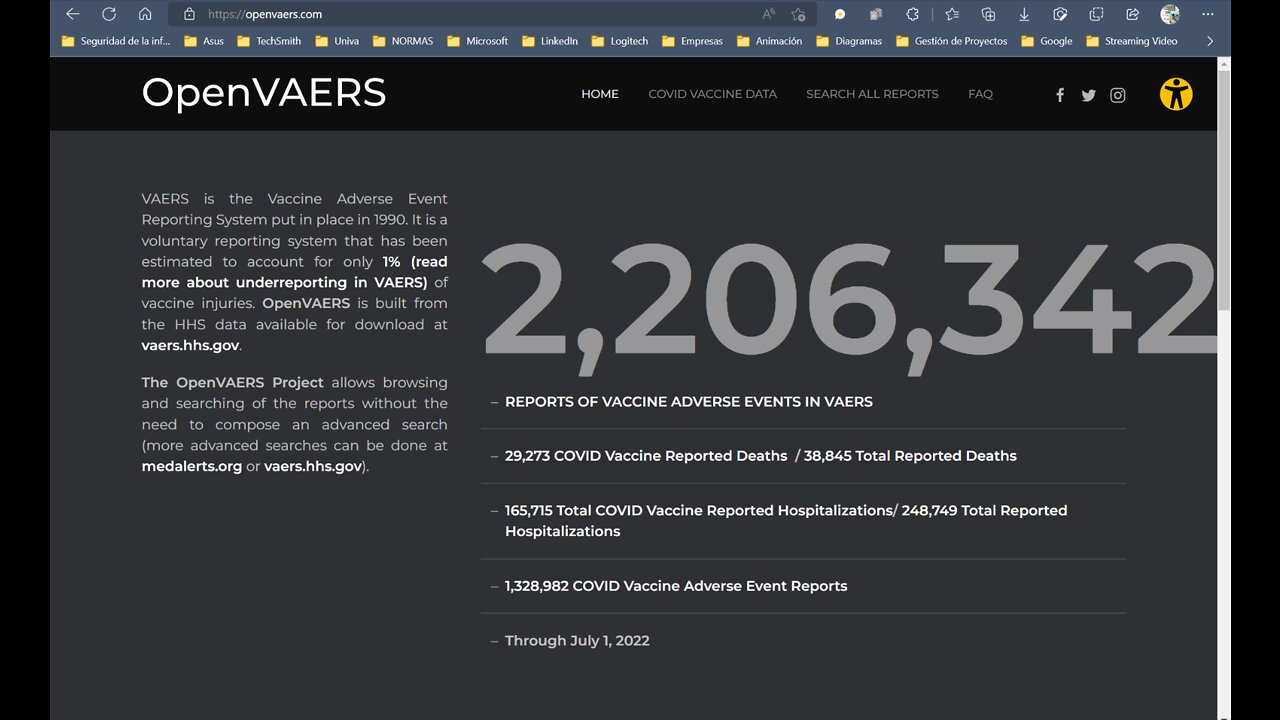This screenshot has width=1280, height=720.
Task: Open the Logitech bookmark folder
Action: 620,41
